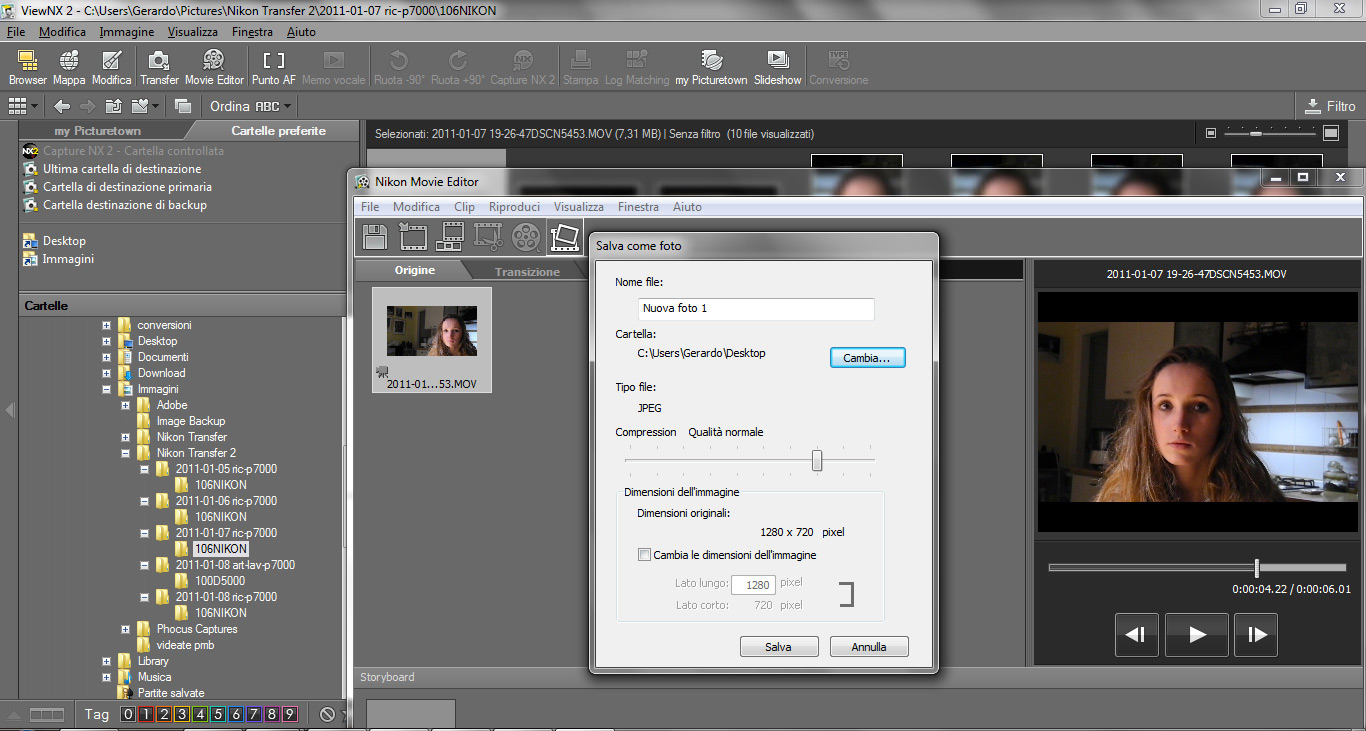Play the movie preview
1366x731 pixels.
tap(1197, 634)
